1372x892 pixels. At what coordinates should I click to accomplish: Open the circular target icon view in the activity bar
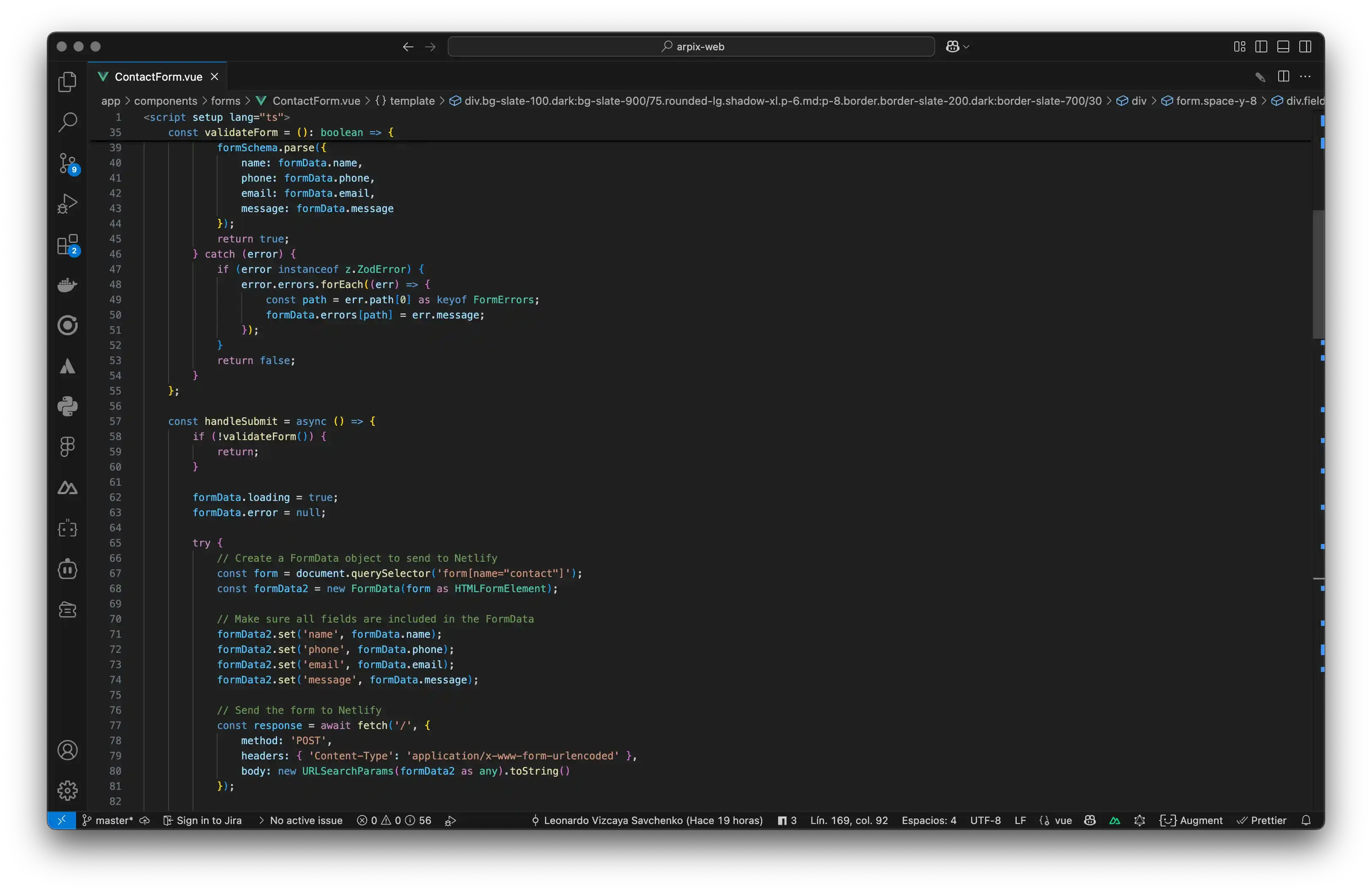pyautogui.click(x=68, y=326)
